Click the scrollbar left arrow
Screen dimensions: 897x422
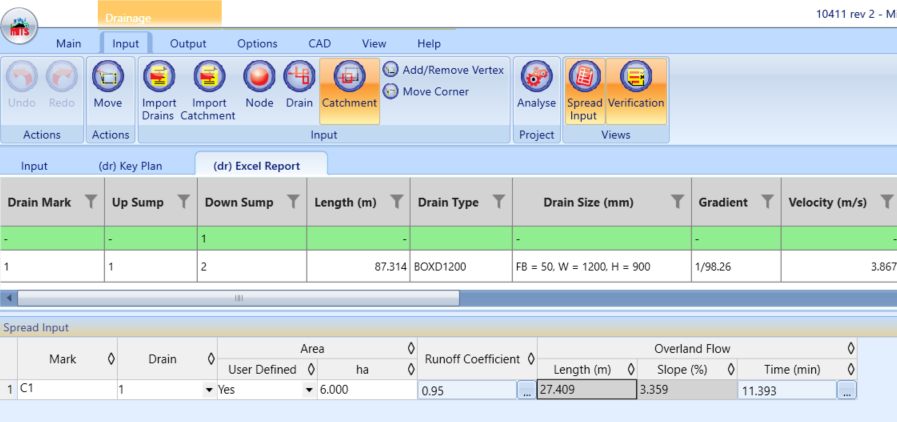point(9,298)
